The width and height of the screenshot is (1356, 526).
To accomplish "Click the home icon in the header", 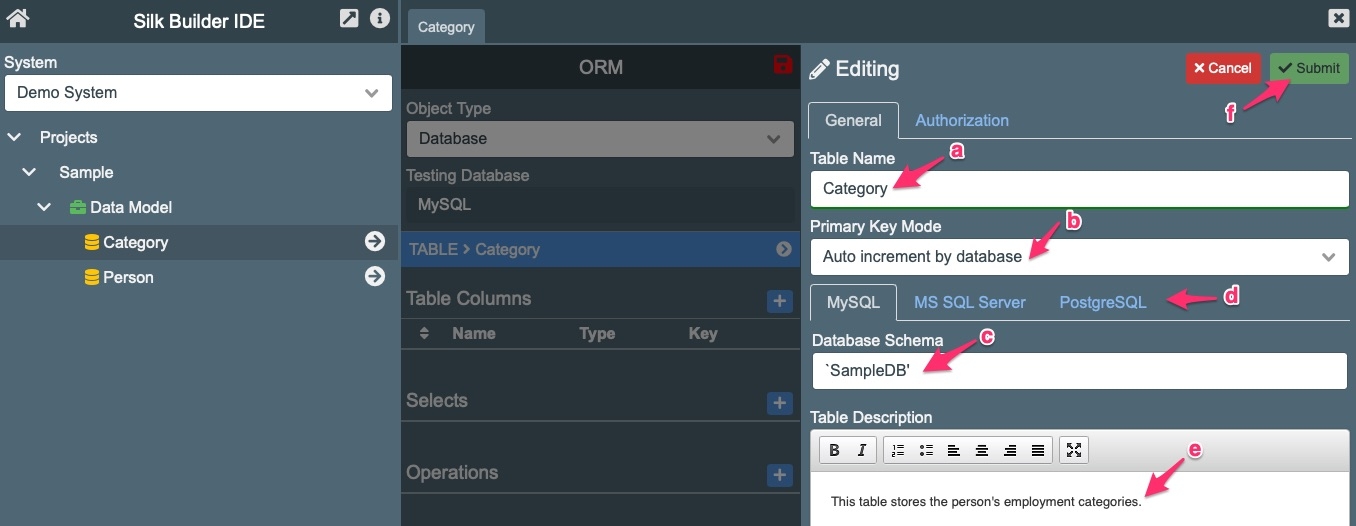I will tap(17, 18).
